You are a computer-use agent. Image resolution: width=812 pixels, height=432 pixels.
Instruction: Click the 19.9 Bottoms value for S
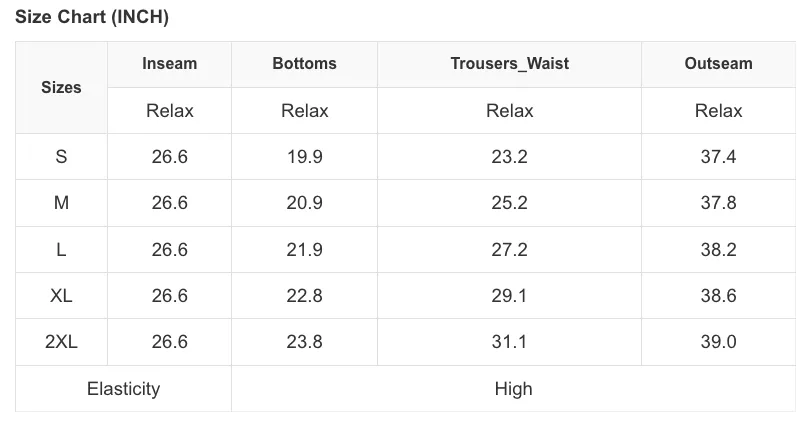point(304,156)
